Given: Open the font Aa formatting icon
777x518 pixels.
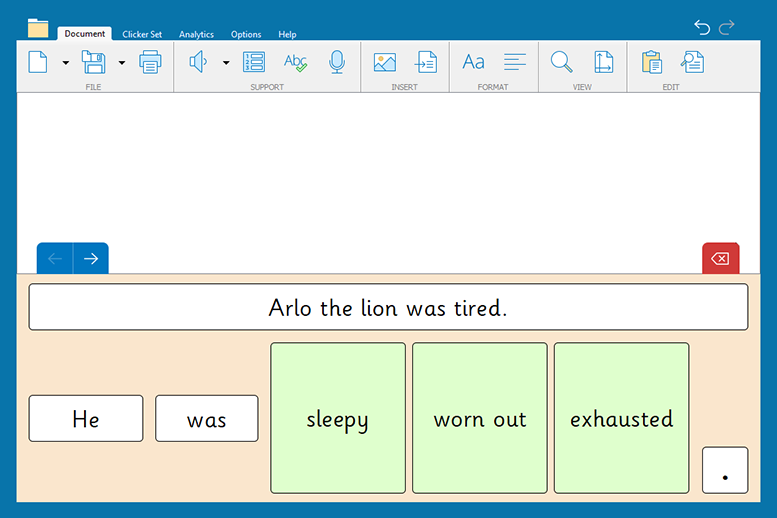Looking at the screenshot, I should pos(473,62).
